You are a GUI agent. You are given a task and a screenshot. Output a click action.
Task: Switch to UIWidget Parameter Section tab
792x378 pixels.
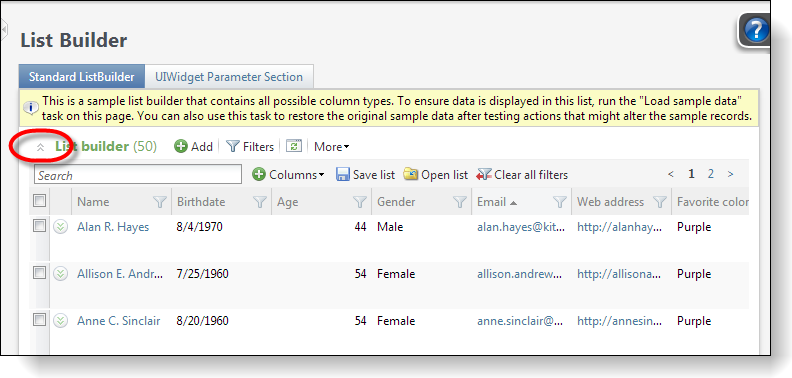click(x=229, y=77)
